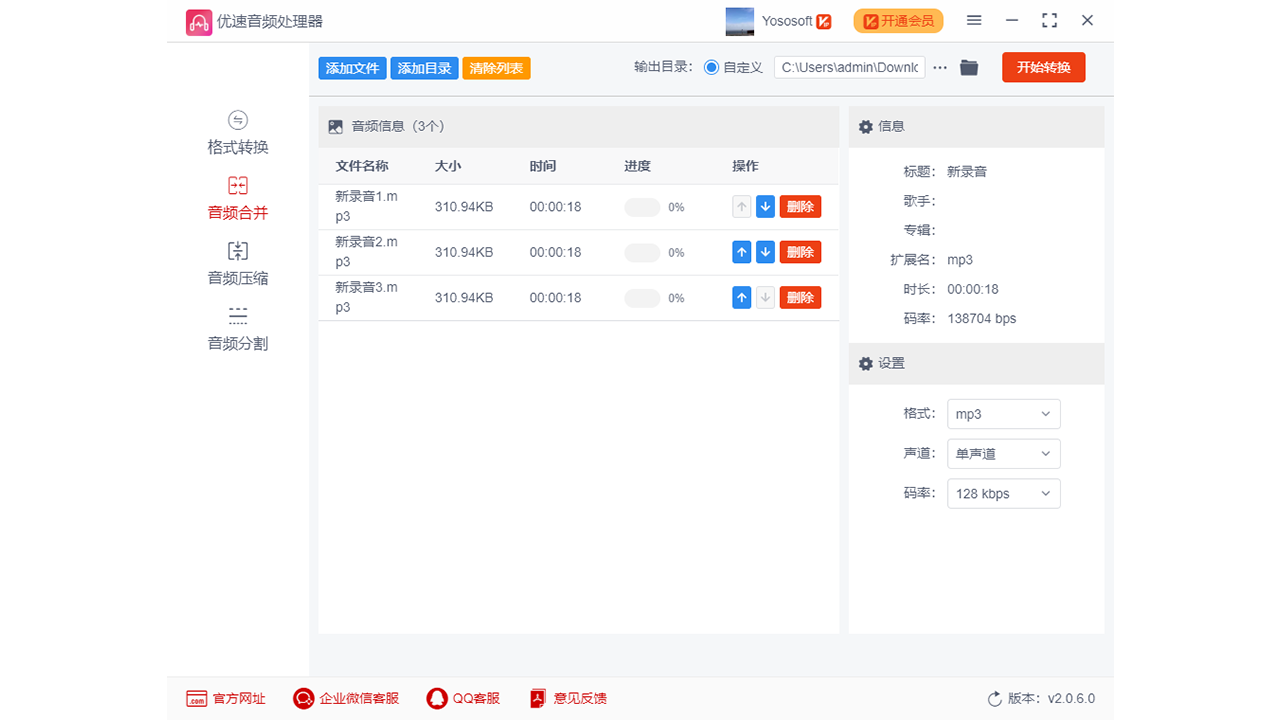This screenshot has width=1280, height=720.
Task: Open the 音频分割 tool
Action: click(237, 328)
